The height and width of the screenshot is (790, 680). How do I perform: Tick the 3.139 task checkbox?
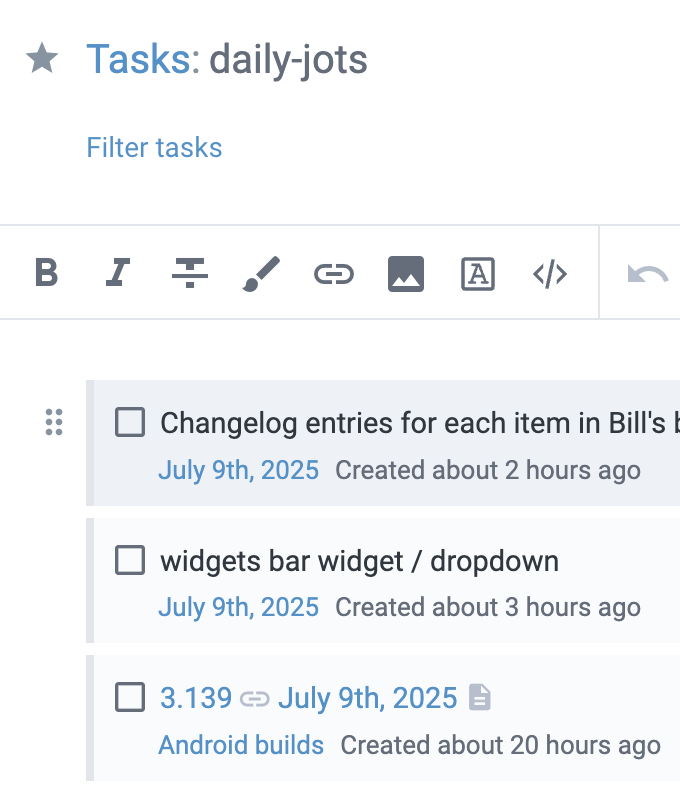click(x=130, y=697)
